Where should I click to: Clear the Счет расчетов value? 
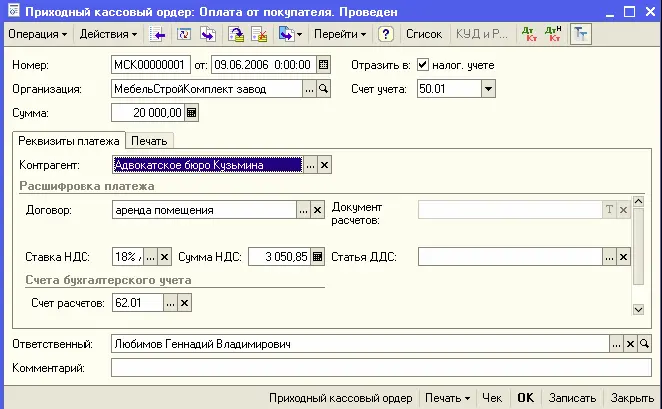(184, 303)
